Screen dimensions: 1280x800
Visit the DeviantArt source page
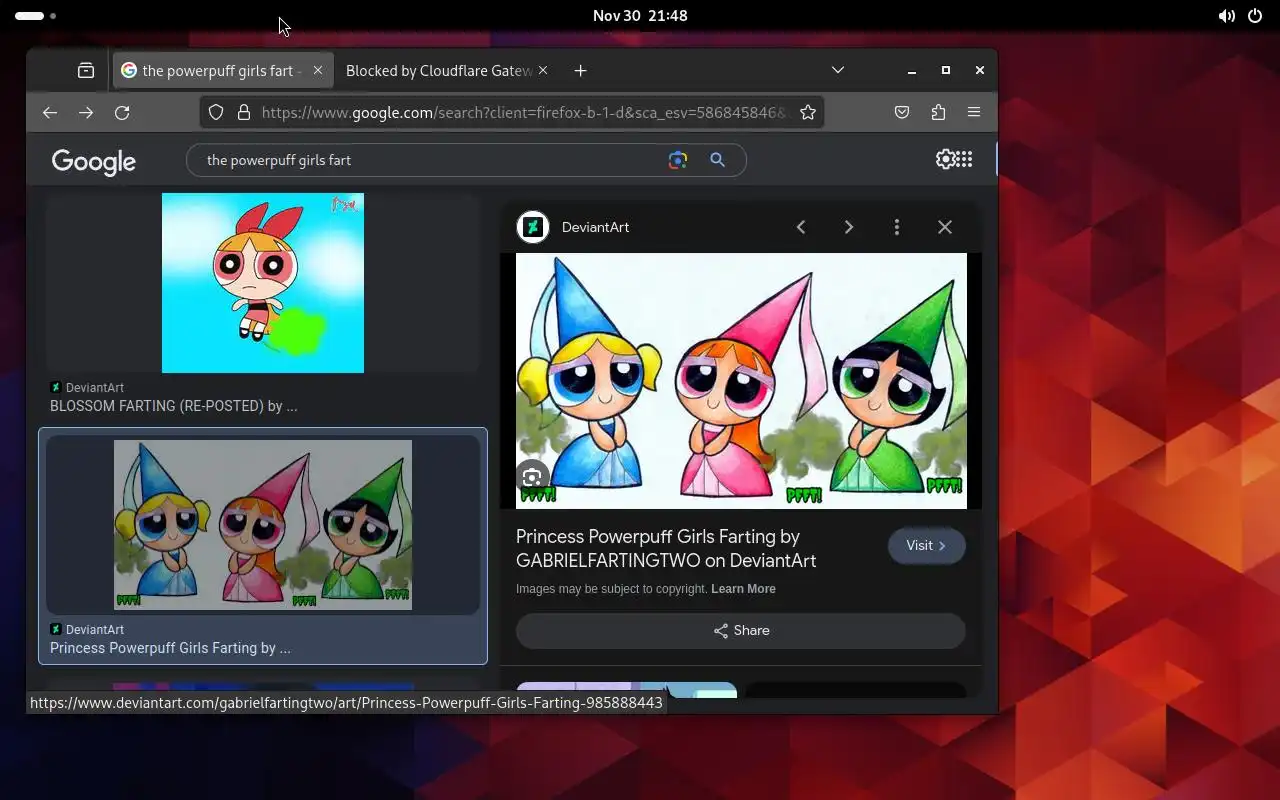coord(926,546)
